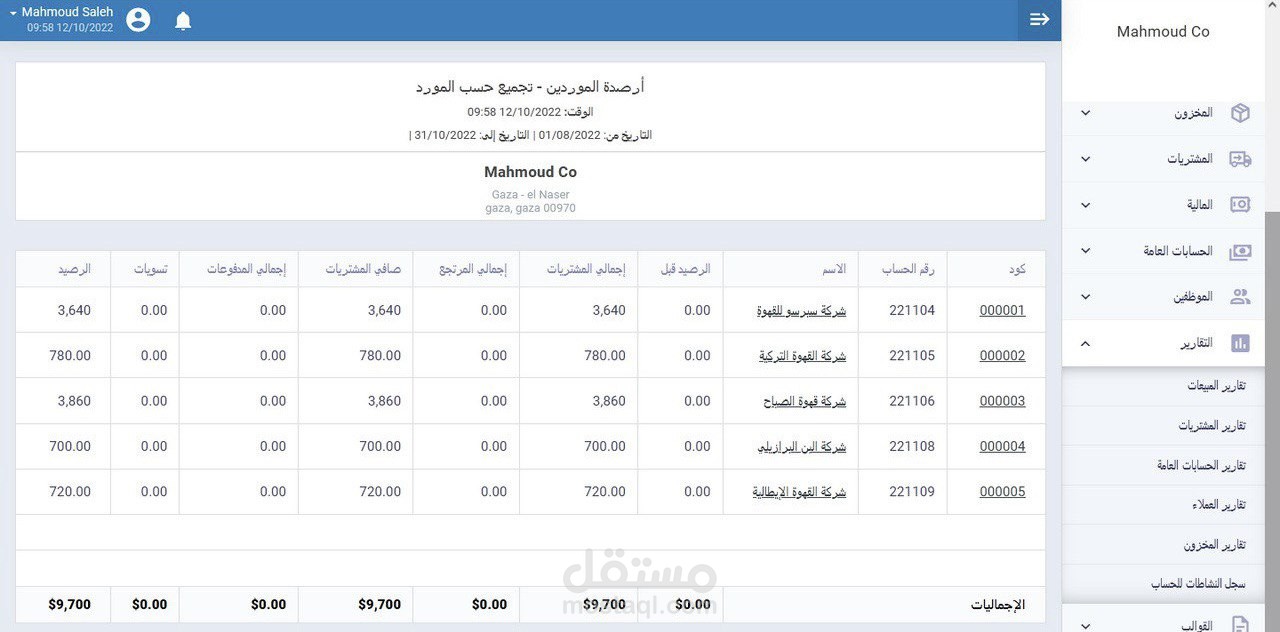Expand the المخزون sidebar section

(1084, 112)
